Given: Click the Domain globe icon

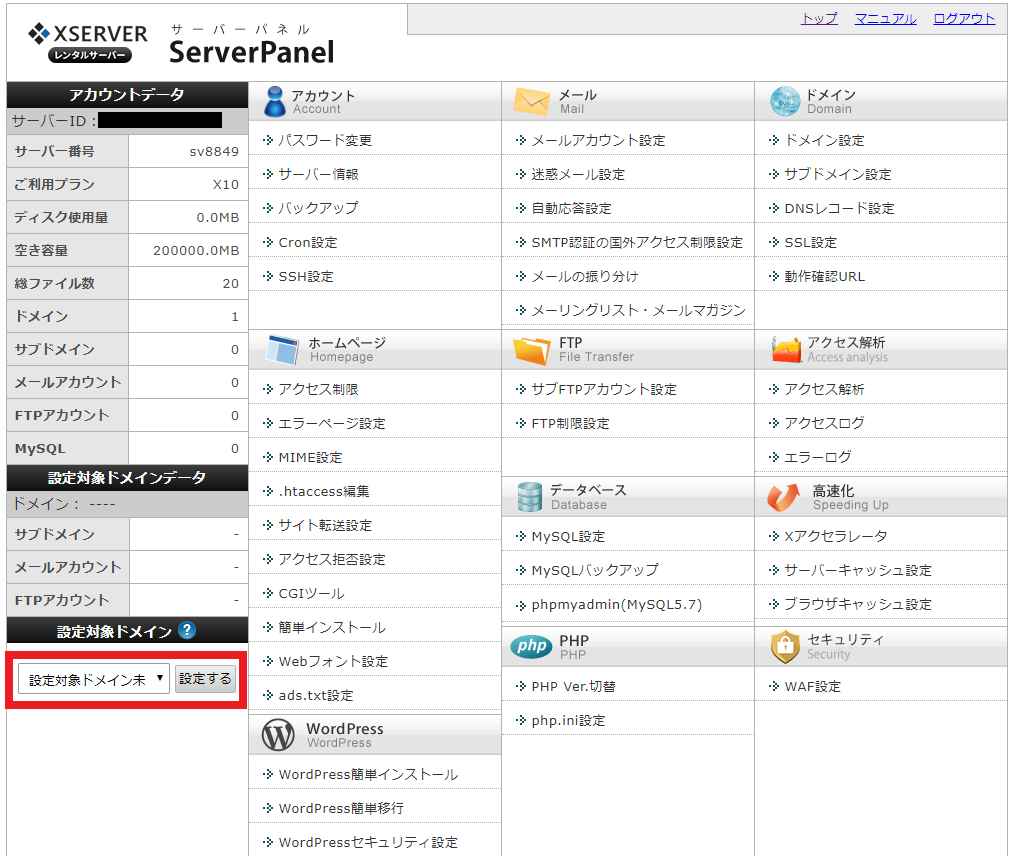Looking at the screenshot, I should (785, 101).
